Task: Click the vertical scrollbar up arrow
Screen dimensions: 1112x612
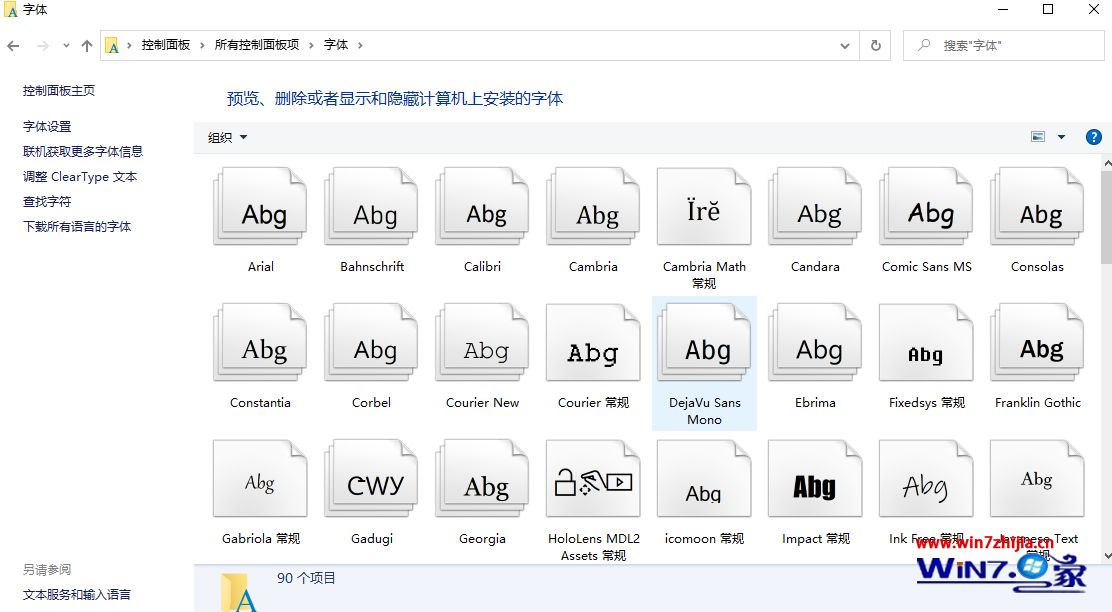Action: [1106, 163]
